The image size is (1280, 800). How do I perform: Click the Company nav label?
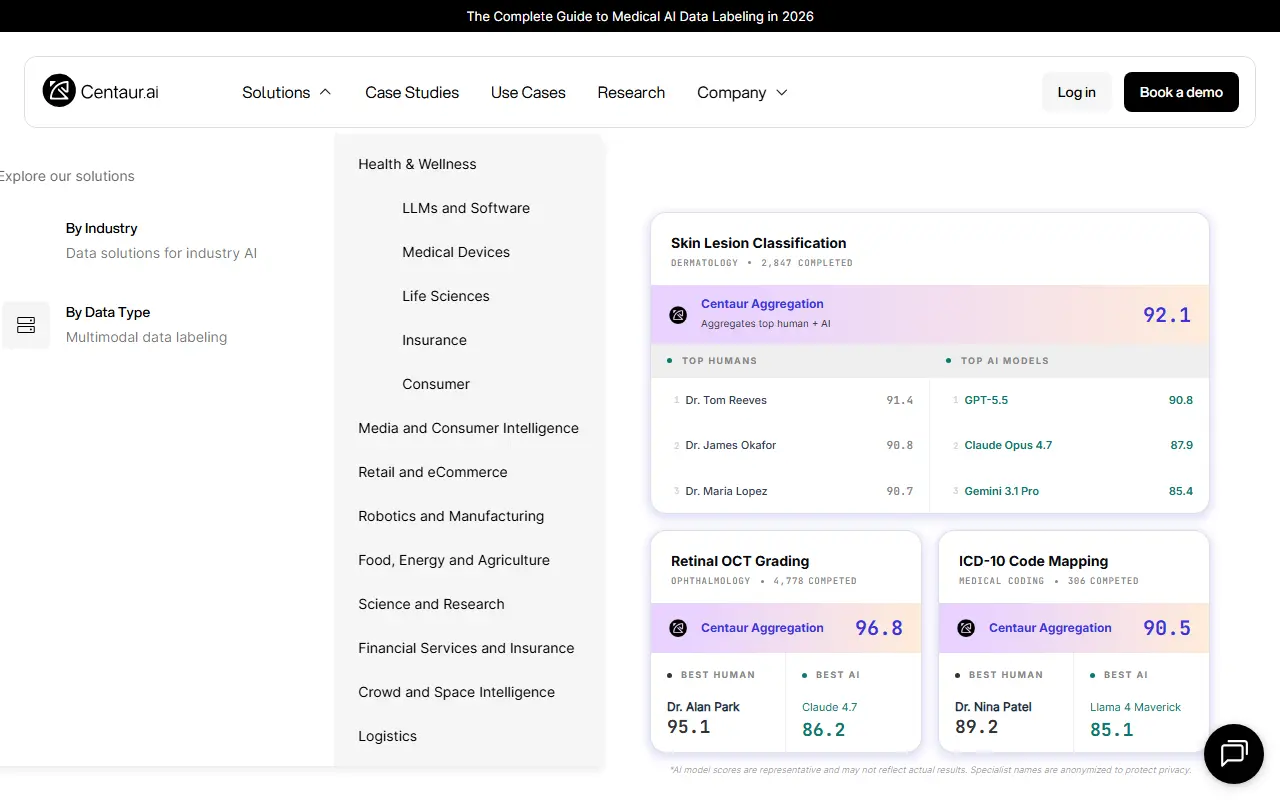pos(731,92)
